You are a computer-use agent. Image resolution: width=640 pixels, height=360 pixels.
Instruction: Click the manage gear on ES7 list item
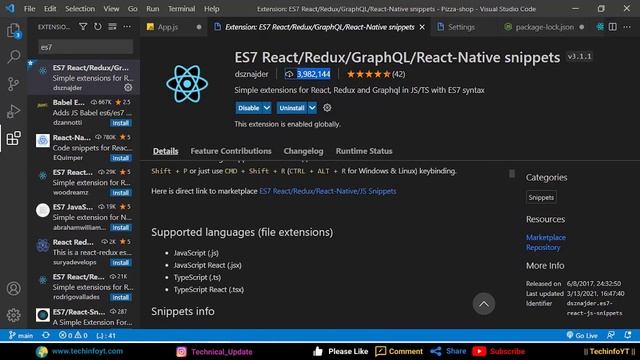pyautogui.click(x=128, y=87)
